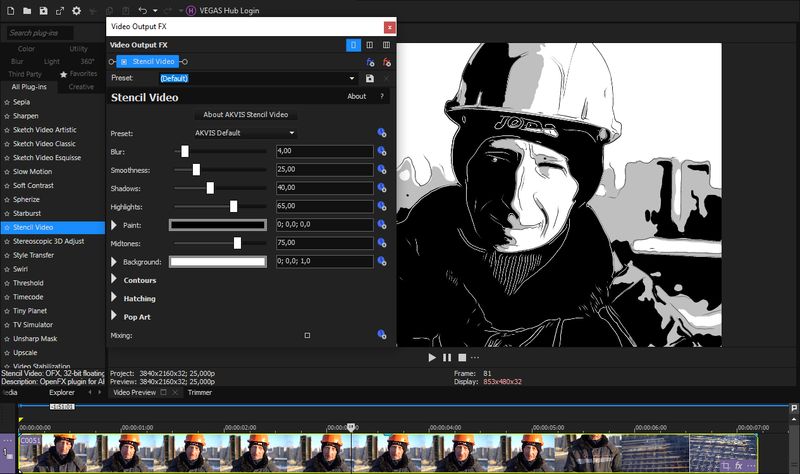Screen dimensions: 800x474
Task: Toggle favorite star for Upscale plug-in
Action: (x=7, y=353)
